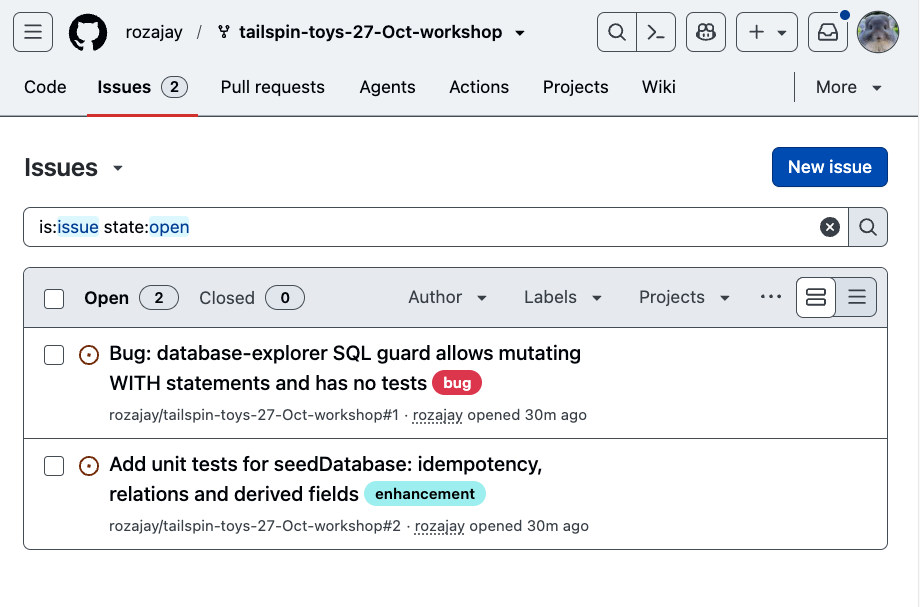920x607 pixels.
Task: Open the Issues tab
Action: tap(142, 87)
